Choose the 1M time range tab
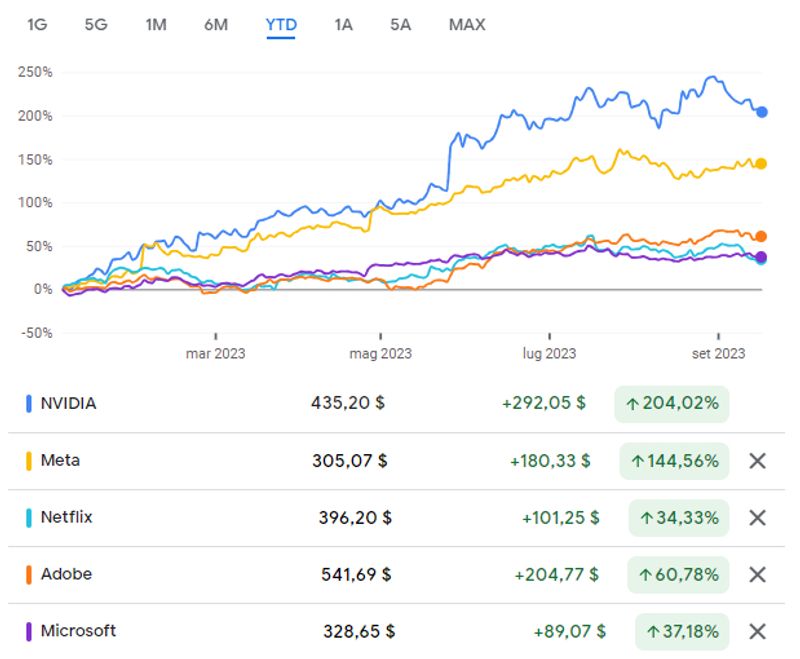This screenshot has width=800, height=659. pyautogui.click(x=156, y=25)
